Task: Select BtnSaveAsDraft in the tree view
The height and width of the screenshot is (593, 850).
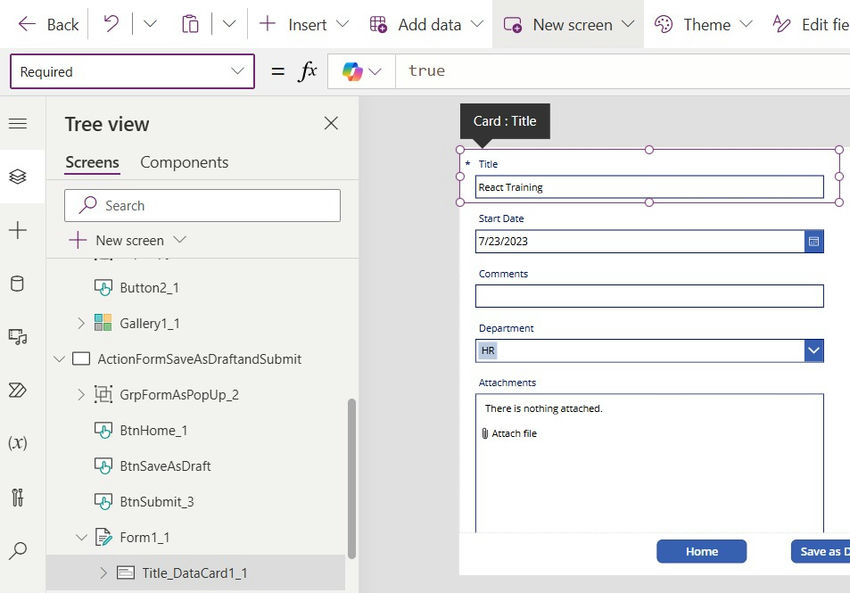Action: tap(165, 466)
